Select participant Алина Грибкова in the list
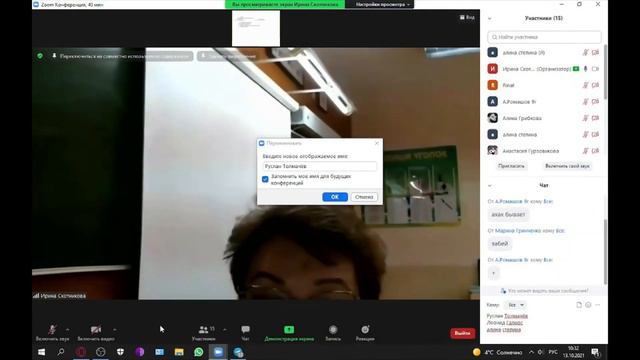Image resolution: width=640 pixels, height=360 pixels. [544, 118]
